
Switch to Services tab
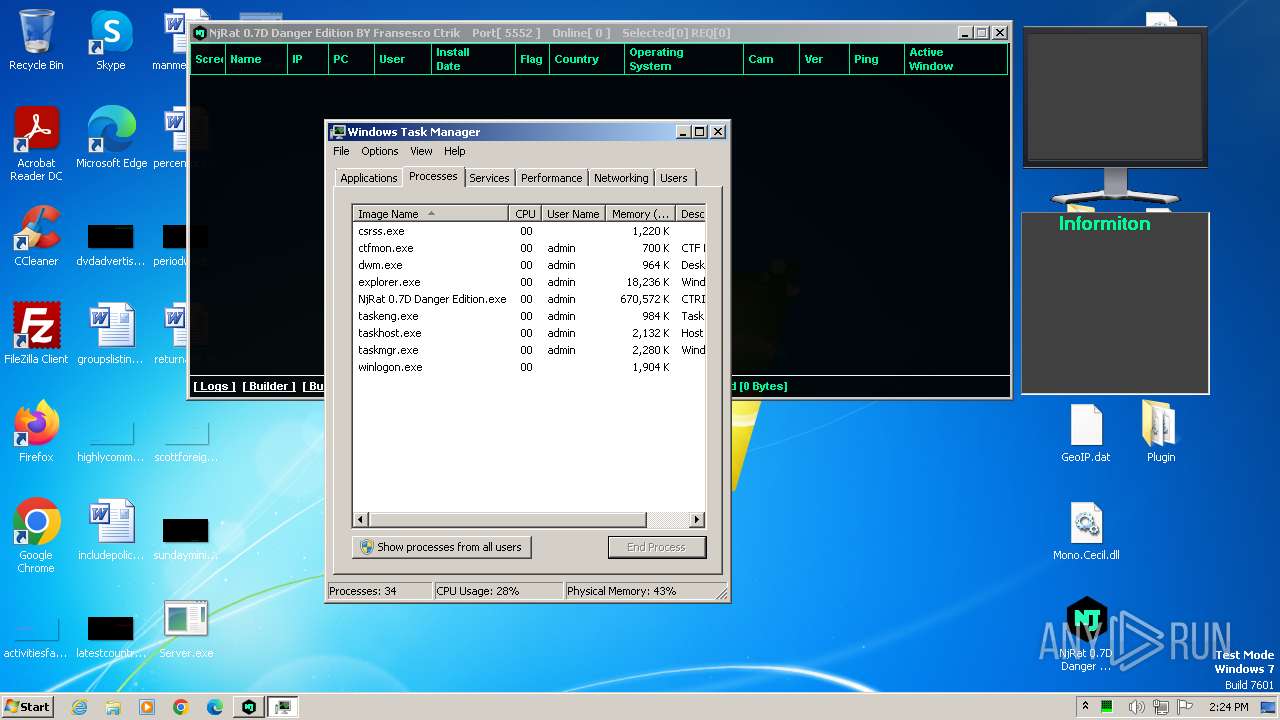(x=489, y=178)
